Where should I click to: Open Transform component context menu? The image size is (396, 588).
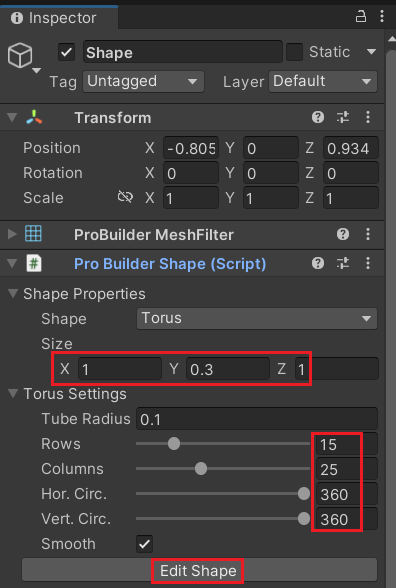coord(368,117)
